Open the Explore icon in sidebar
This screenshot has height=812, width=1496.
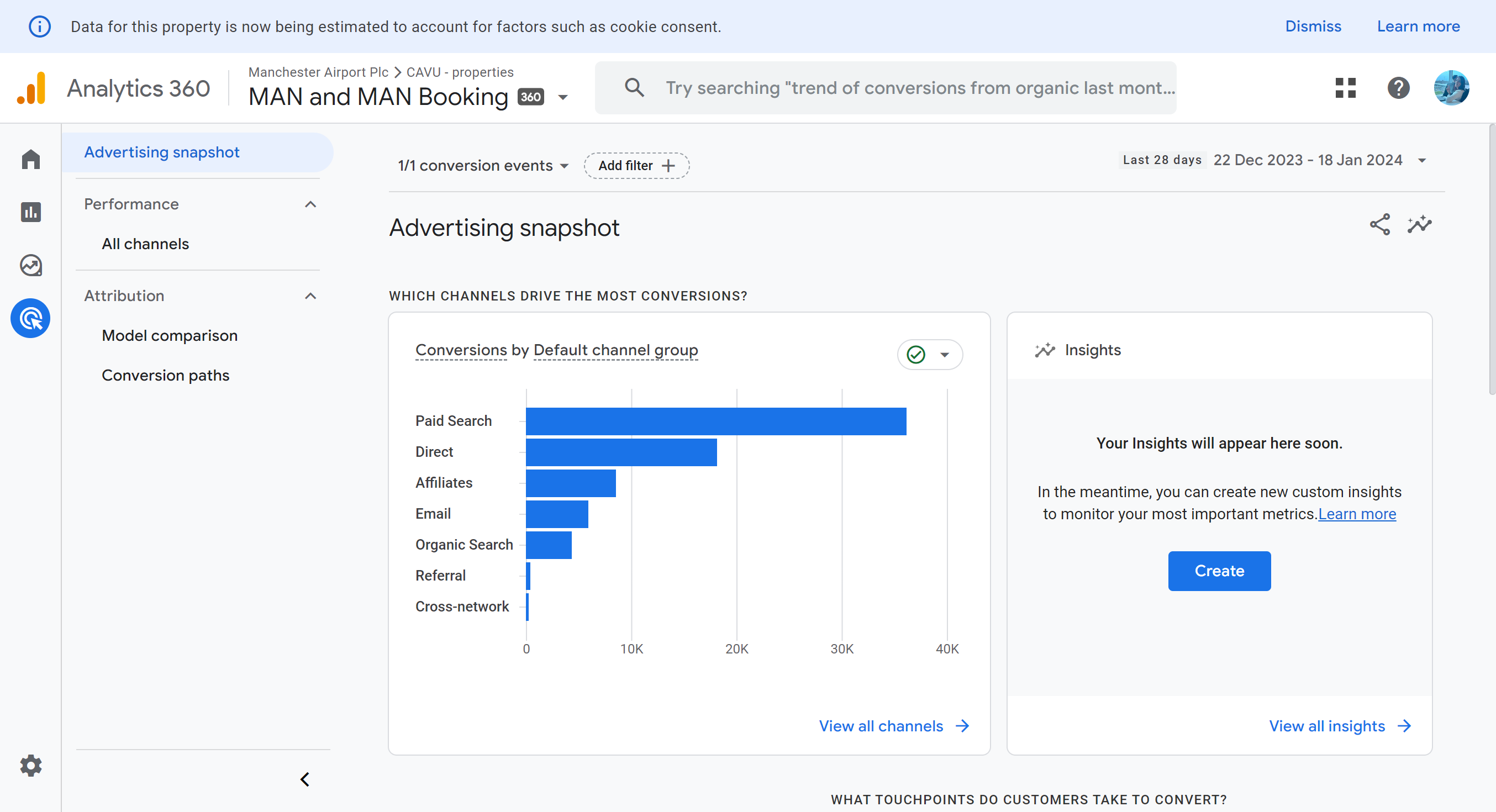(31, 266)
